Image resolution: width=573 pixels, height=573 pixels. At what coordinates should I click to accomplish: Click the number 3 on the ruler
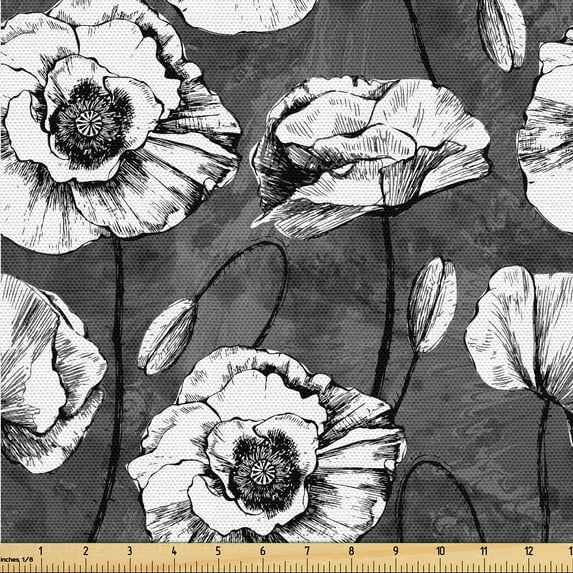[130, 551]
